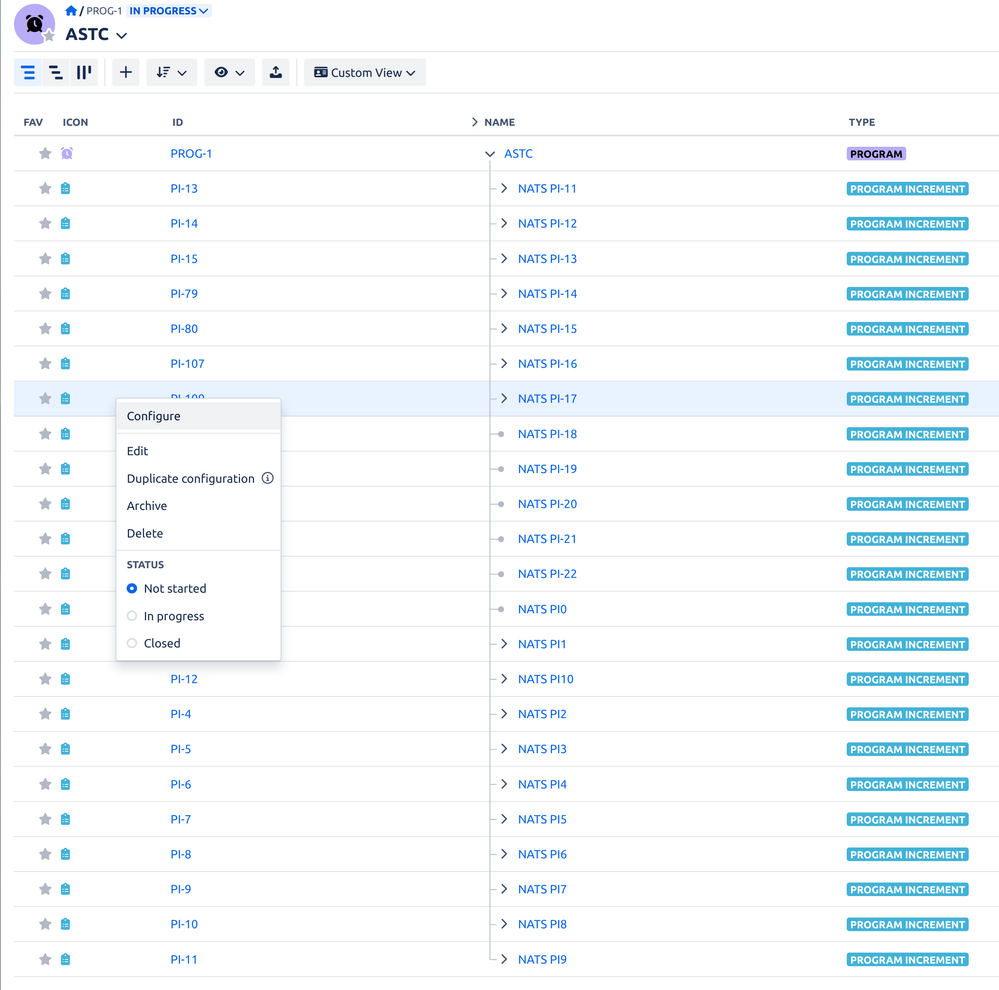The height and width of the screenshot is (990, 999).
Task: Click the clipboard icon in PI-15 row
Action: pyautogui.click(x=66, y=259)
